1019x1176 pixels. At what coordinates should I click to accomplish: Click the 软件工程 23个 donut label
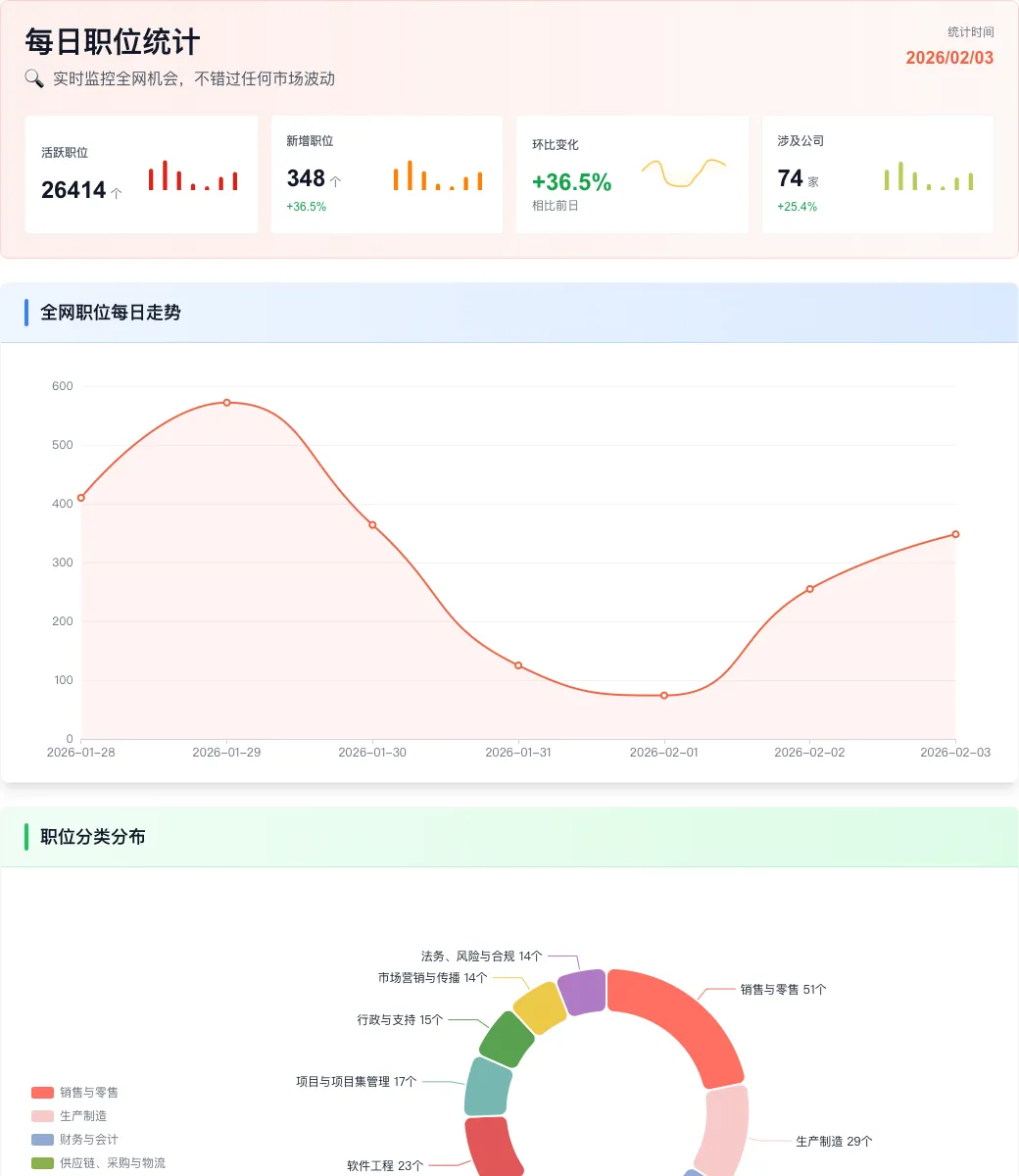click(385, 1166)
